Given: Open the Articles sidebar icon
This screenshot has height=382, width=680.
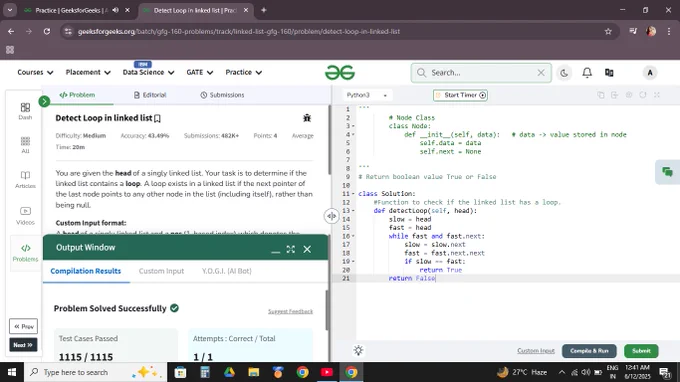Looking at the screenshot, I should tap(25, 179).
